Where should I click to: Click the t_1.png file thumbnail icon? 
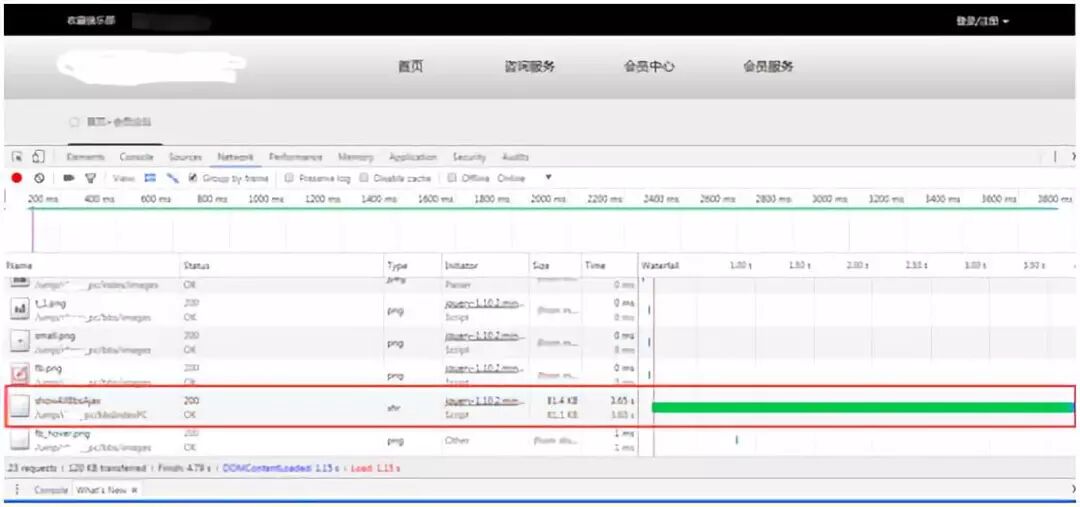[19, 310]
